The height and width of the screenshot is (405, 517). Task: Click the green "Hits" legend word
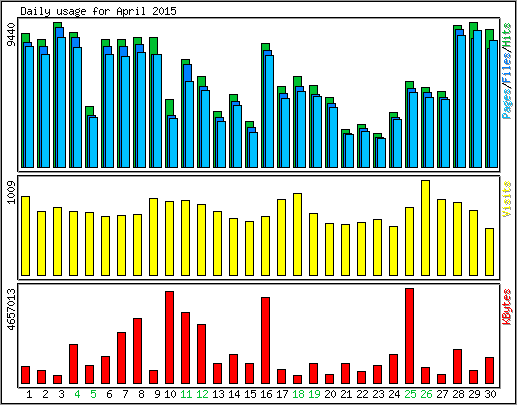click(x=507, y=35)
